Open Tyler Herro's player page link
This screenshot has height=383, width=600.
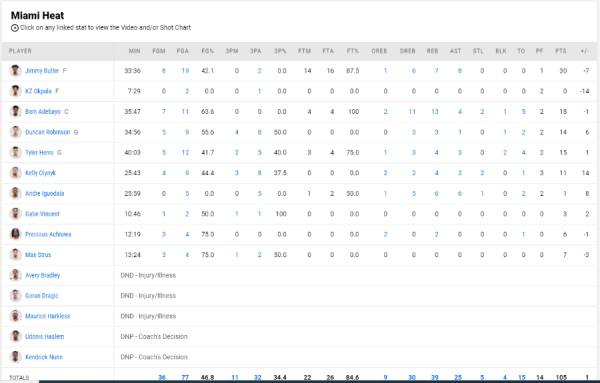click(x=39, y=152)
